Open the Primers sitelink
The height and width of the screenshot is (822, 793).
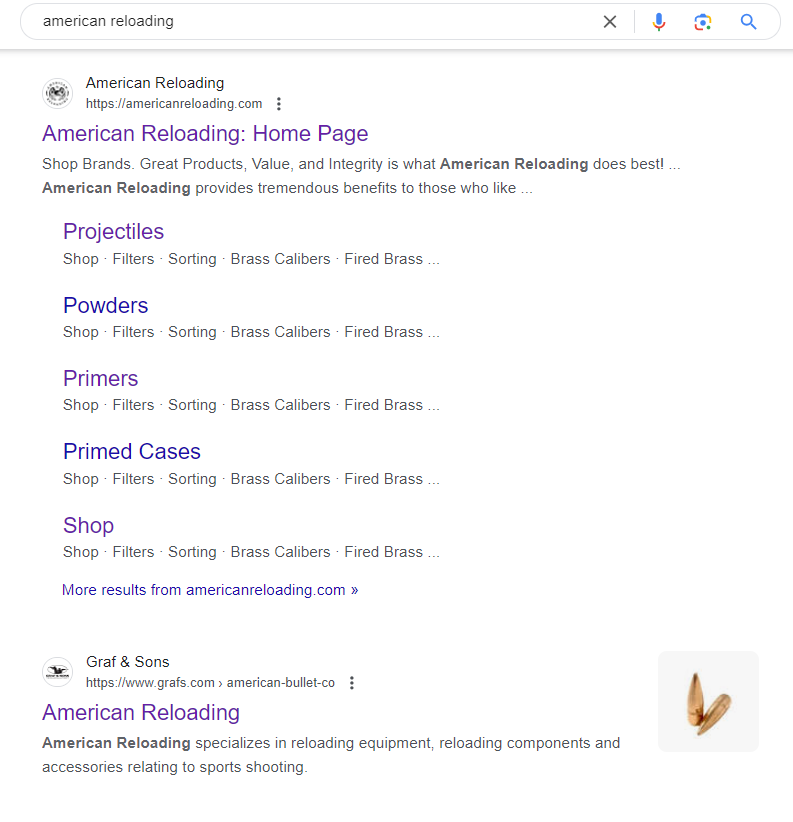tap(101, 378)
